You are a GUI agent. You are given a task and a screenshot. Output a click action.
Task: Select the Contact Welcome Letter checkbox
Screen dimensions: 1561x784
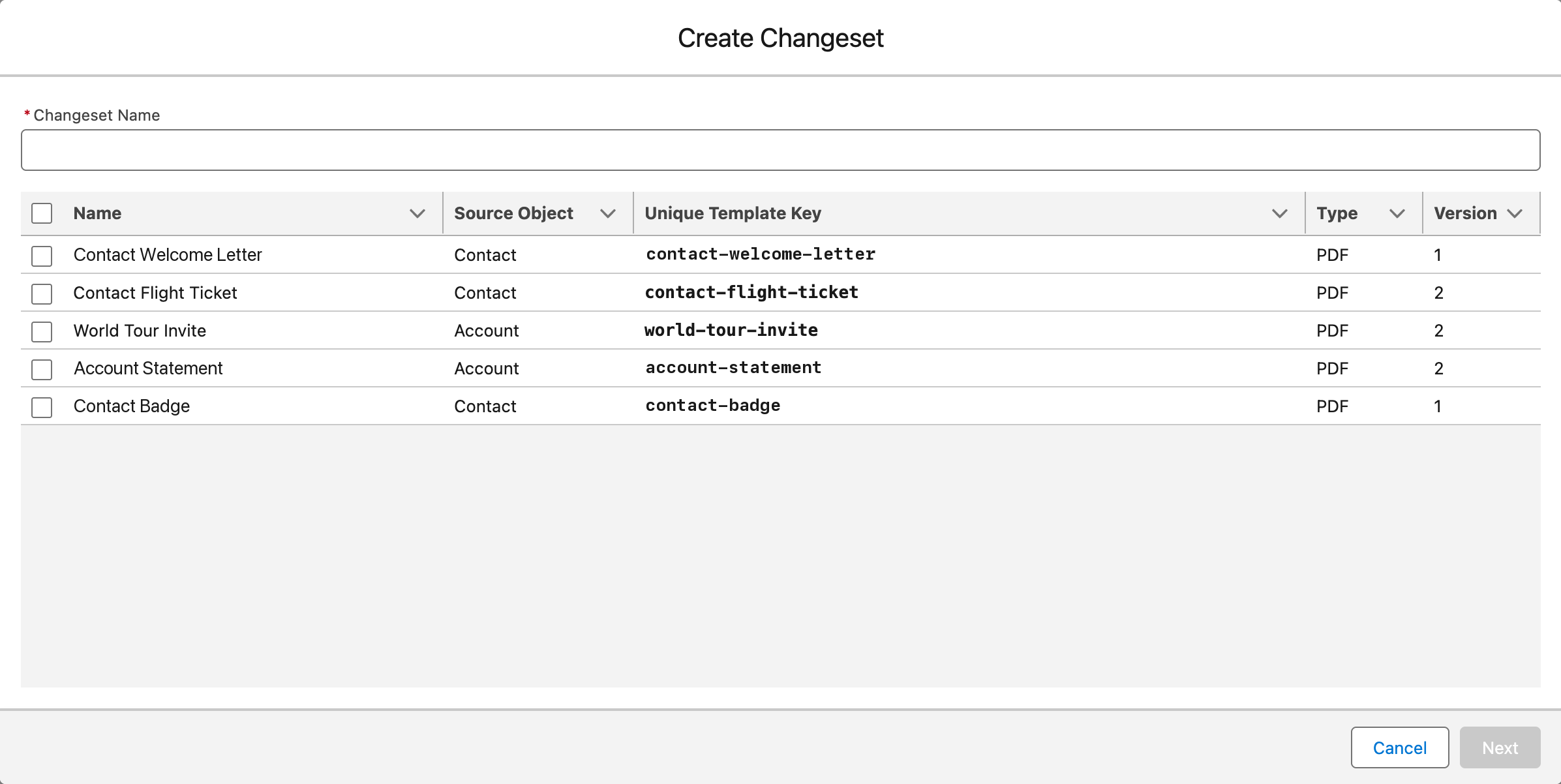(42, 256)
